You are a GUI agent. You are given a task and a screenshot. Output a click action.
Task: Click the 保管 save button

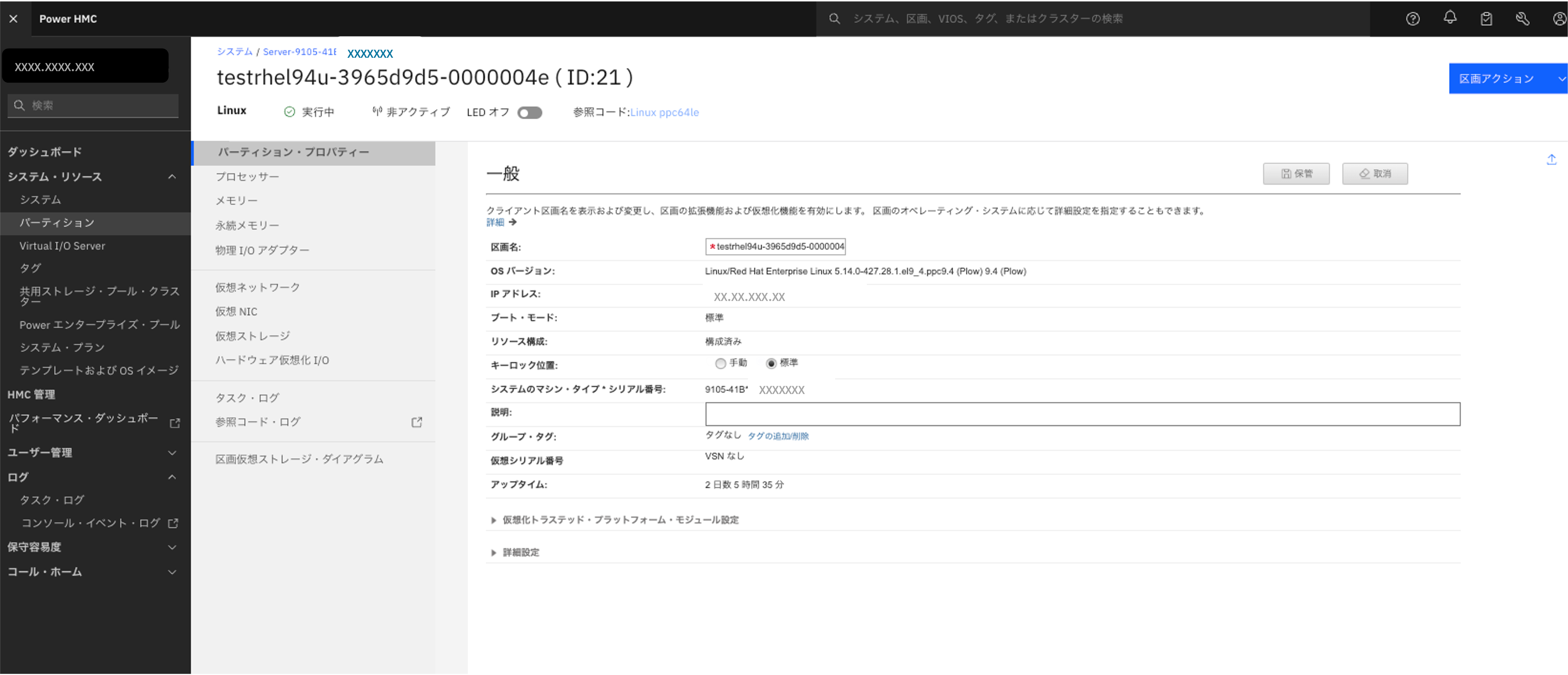(x=1297, y=173)
